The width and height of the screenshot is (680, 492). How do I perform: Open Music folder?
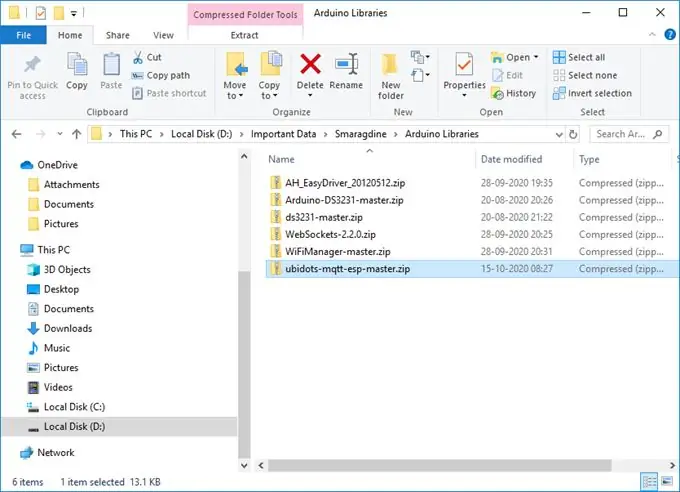(x=57, y=348)
